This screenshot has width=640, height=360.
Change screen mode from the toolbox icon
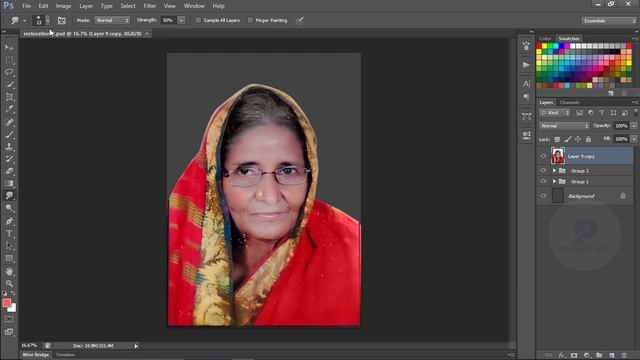coord(9,332)
